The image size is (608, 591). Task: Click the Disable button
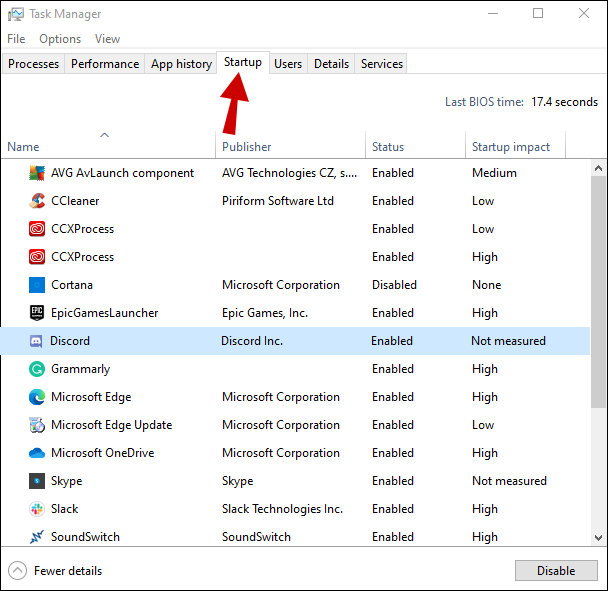pyautogui.click(x=556, y=570)
